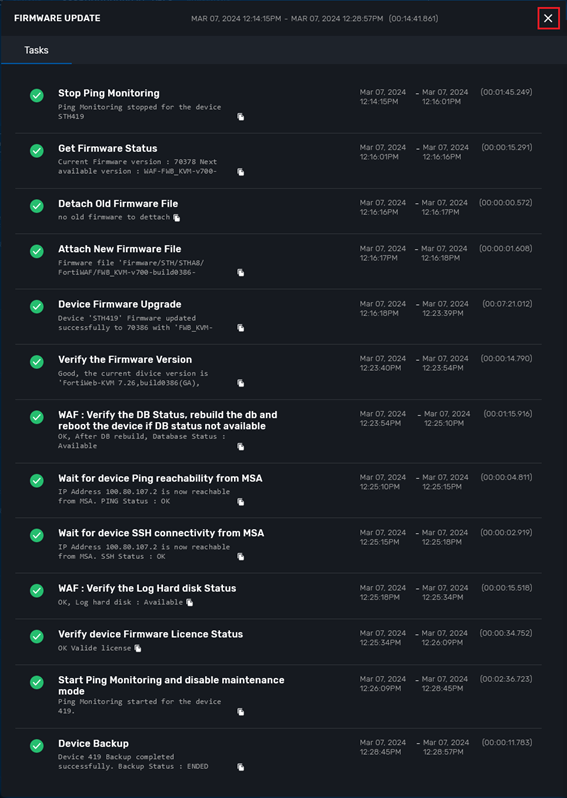
Task: Copy the Verify the Firmware Version output
Action: coord(241,383)
